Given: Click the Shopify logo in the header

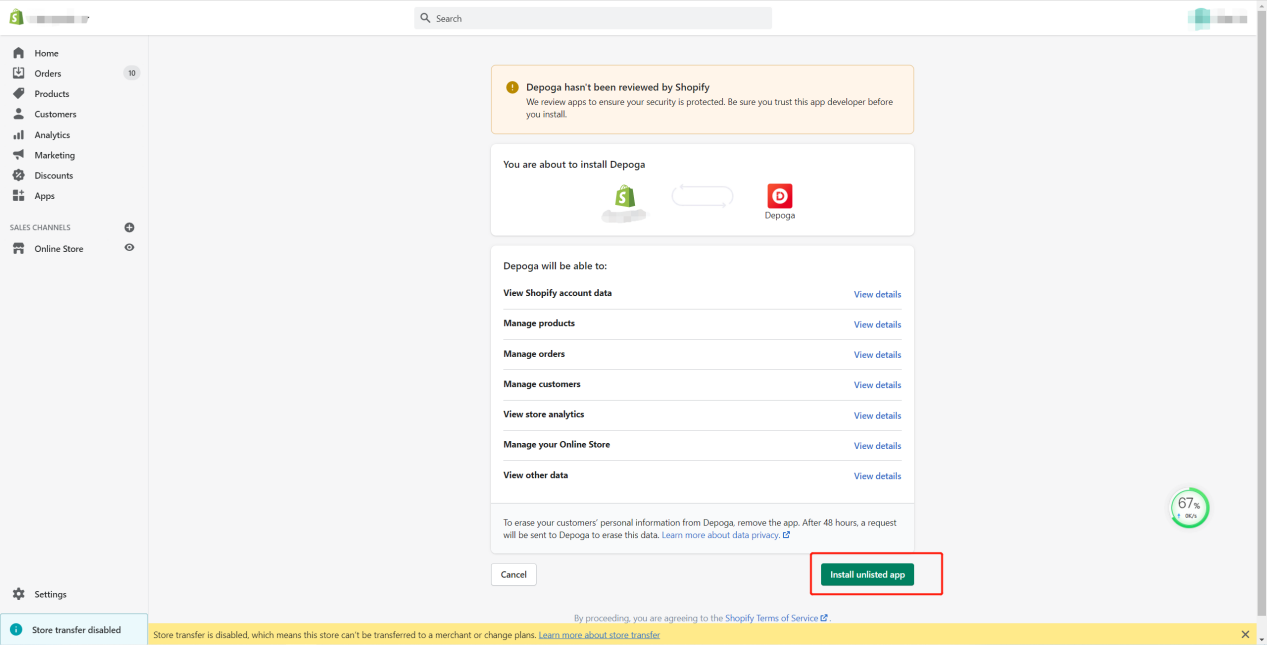Looking at the screenshot, I should click(x=17, y=17).
